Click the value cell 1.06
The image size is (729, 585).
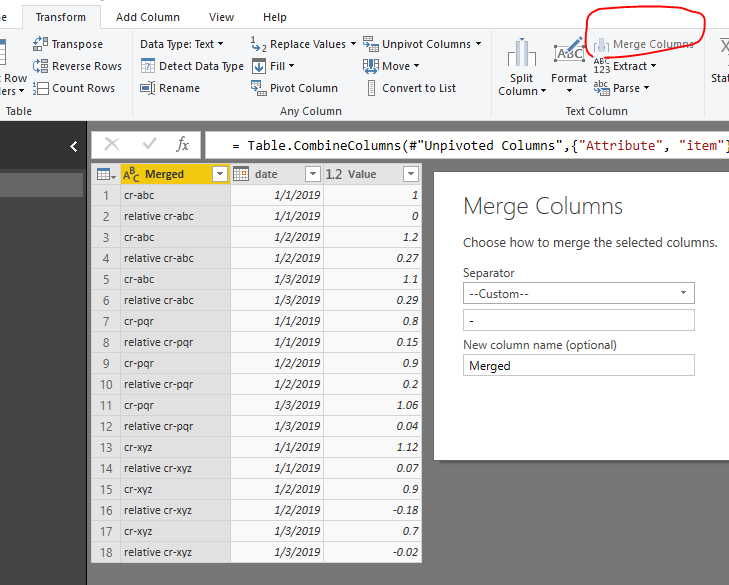pos(372,405)
